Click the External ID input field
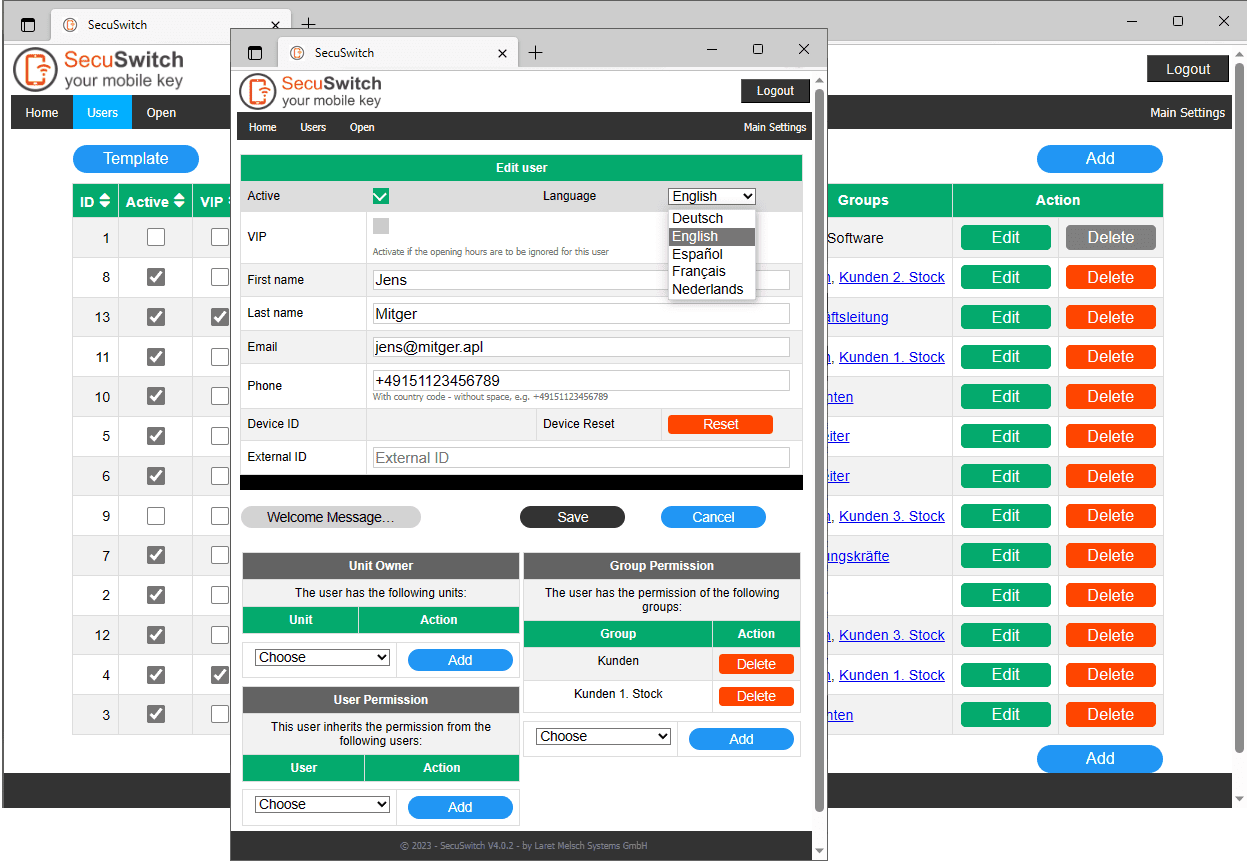The height and width of the screenshot is (863, 1250). point(581,457)
